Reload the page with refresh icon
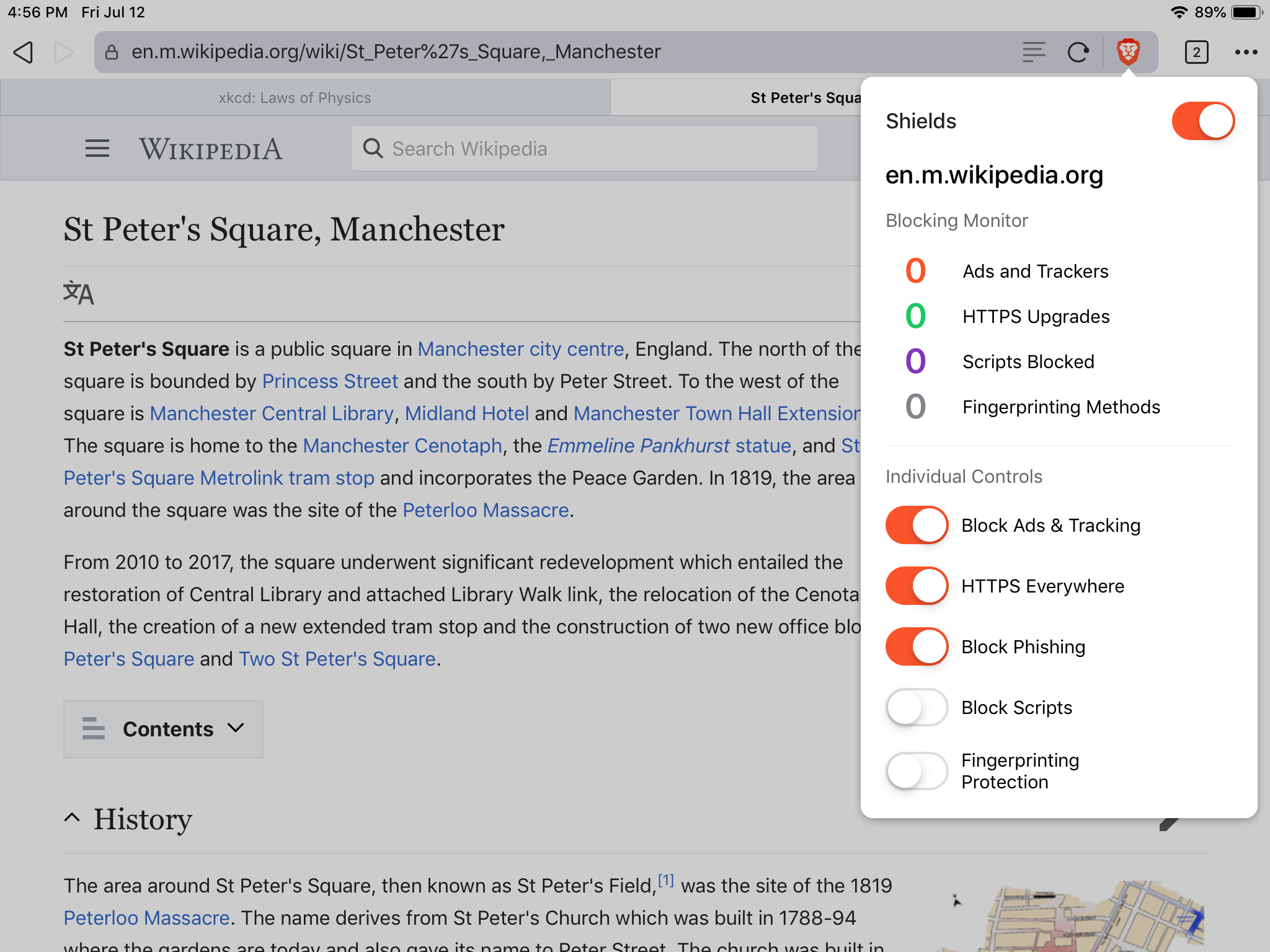This screenshot has height=952, width=1270. [1078, 52]
